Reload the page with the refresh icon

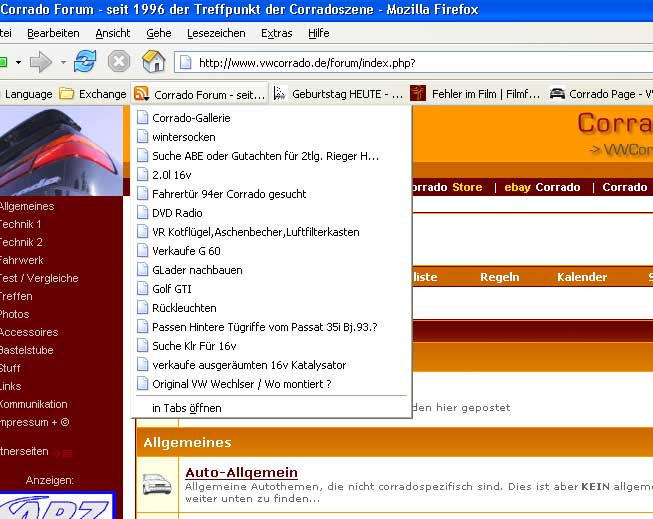tap(85, 62)
